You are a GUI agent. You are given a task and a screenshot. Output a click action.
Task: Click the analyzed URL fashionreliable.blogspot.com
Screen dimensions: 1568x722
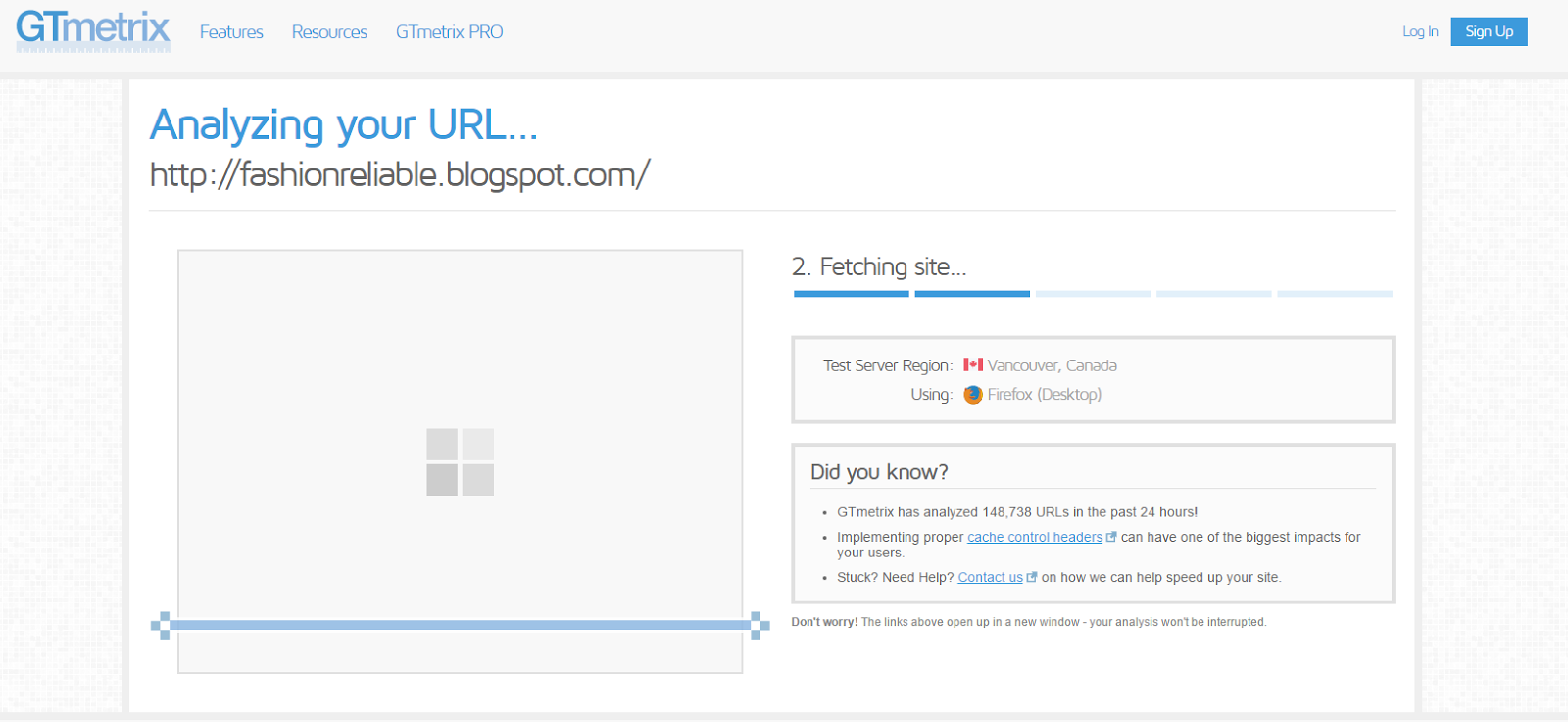(x=400, y=174)
